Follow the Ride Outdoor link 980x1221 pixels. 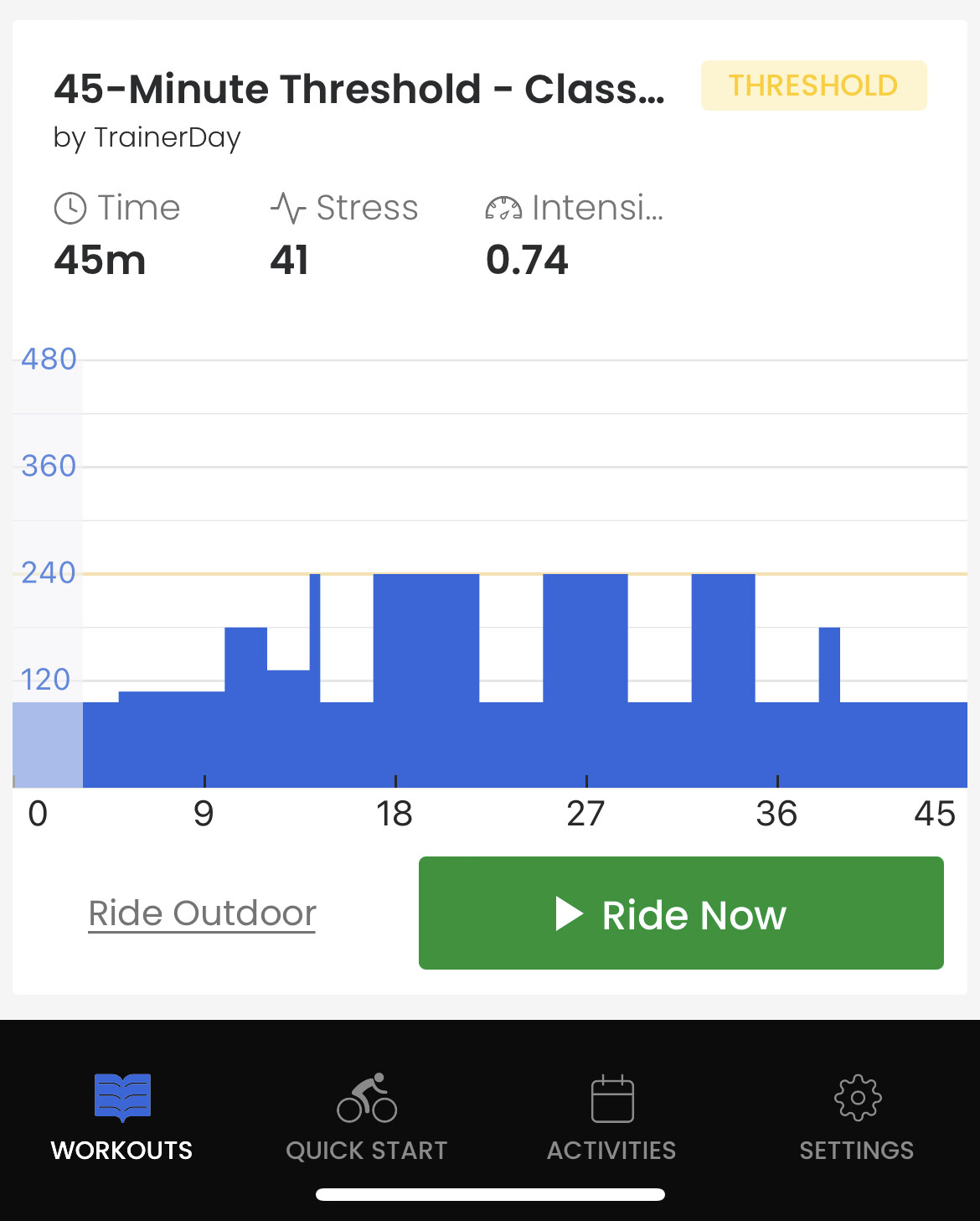[202, 913]
